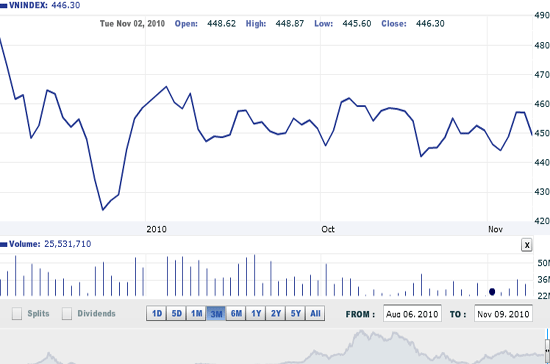
Task: Select the 5Y time range
Action: 296,314
